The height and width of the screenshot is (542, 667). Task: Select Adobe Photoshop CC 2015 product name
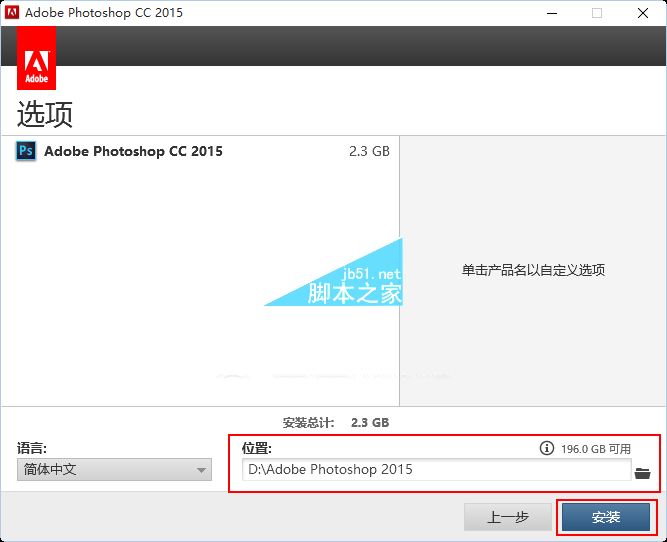133,151
